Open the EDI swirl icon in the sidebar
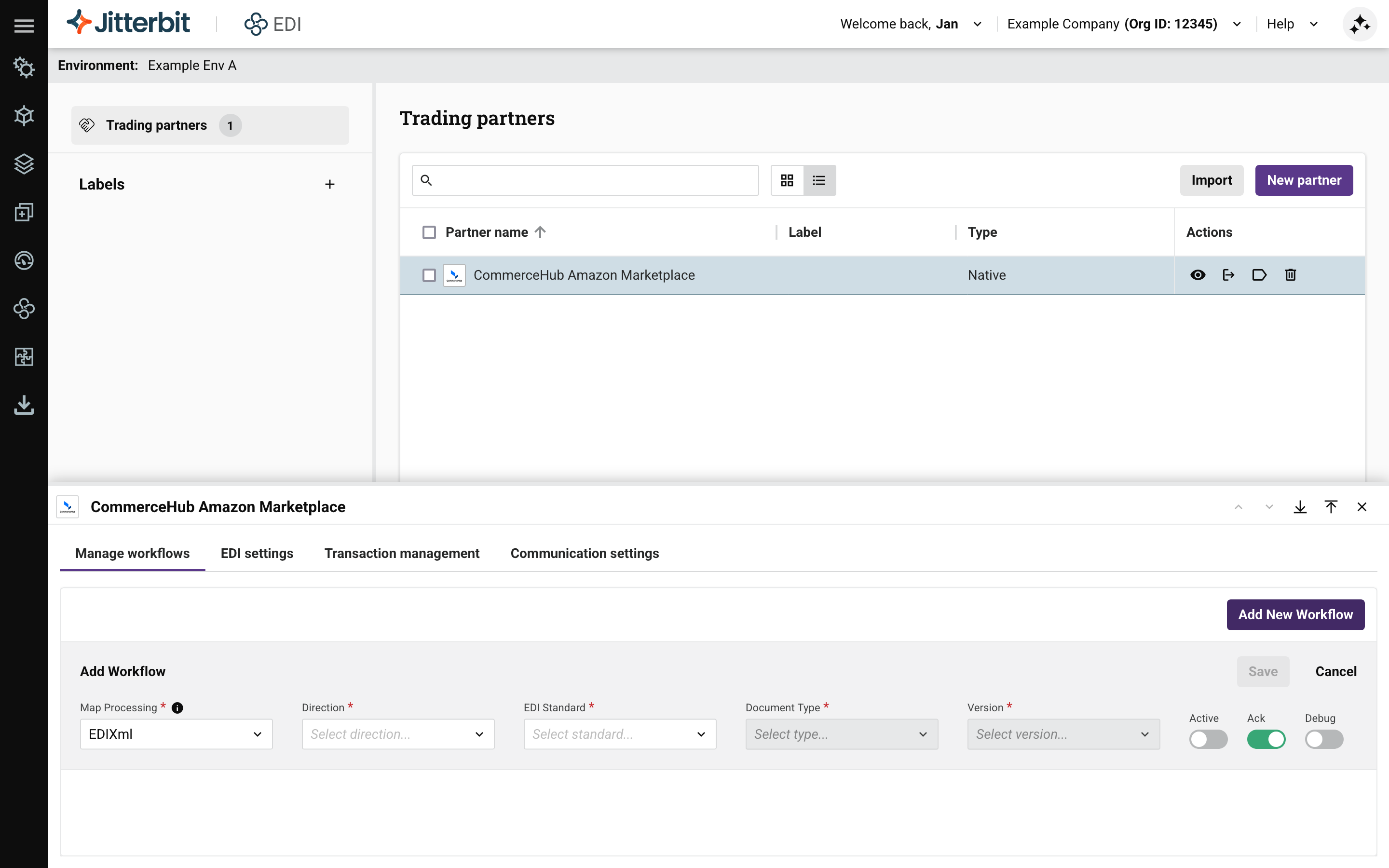Viewport: 1389px width, 868px height. 24,309
